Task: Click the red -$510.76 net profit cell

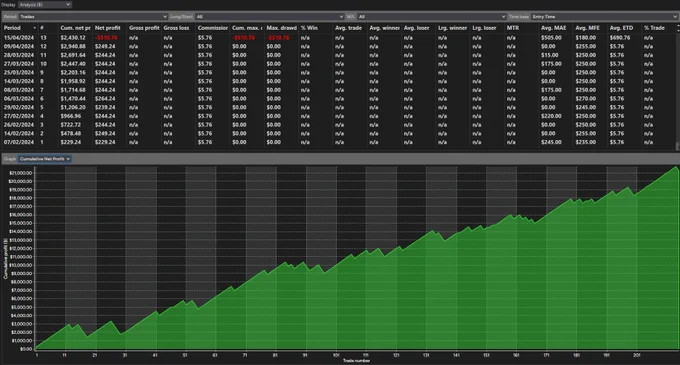Action: [x=106, y=38]
